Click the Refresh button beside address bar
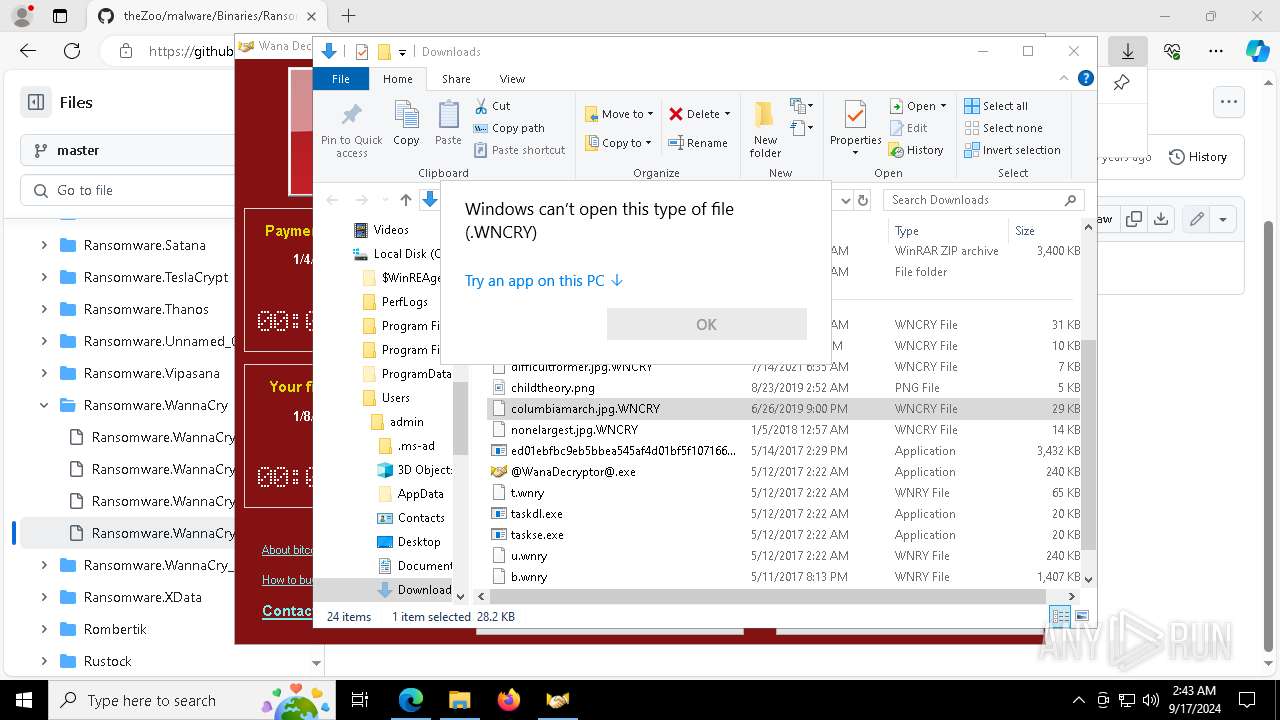This screenshot has height=720, width=1280. [863, 200]
